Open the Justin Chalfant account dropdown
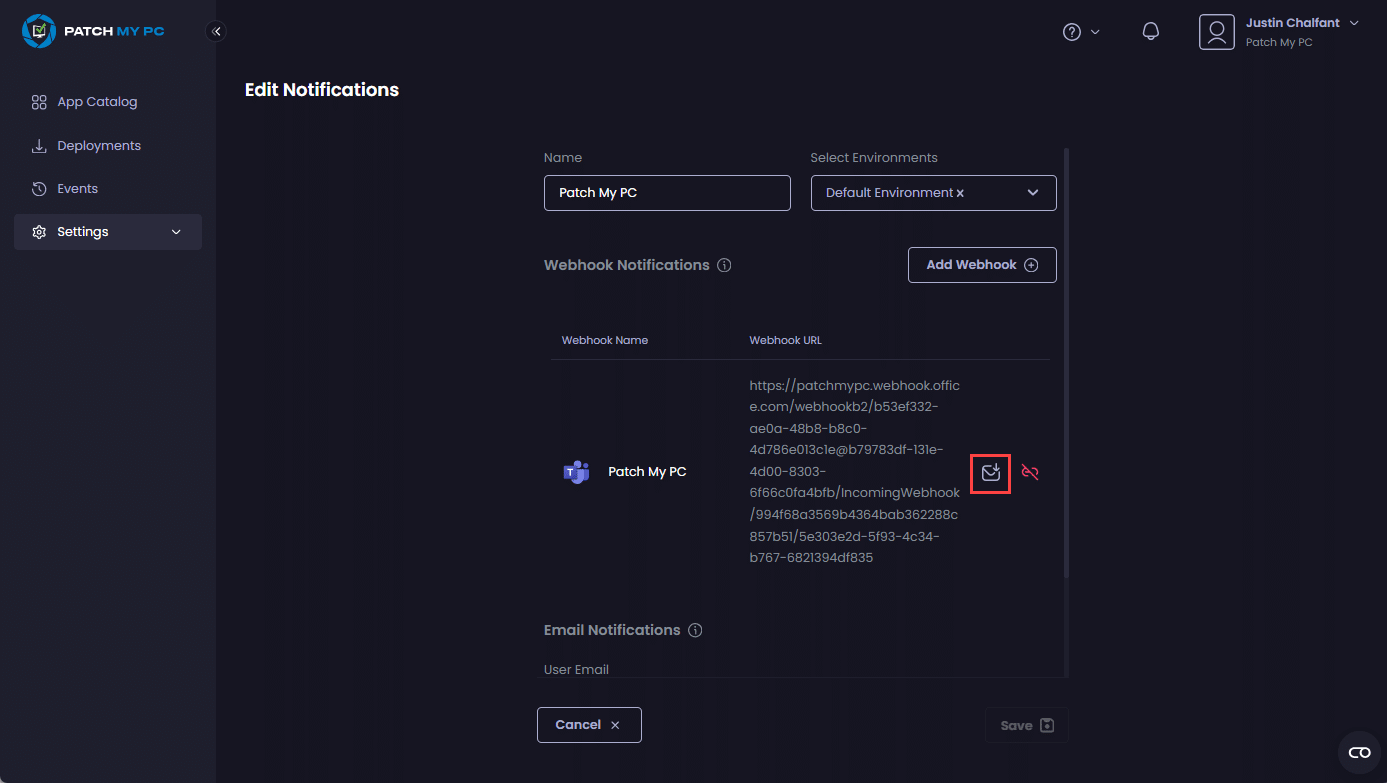Screen dimensions: 1387x783 click(1354, 23)
